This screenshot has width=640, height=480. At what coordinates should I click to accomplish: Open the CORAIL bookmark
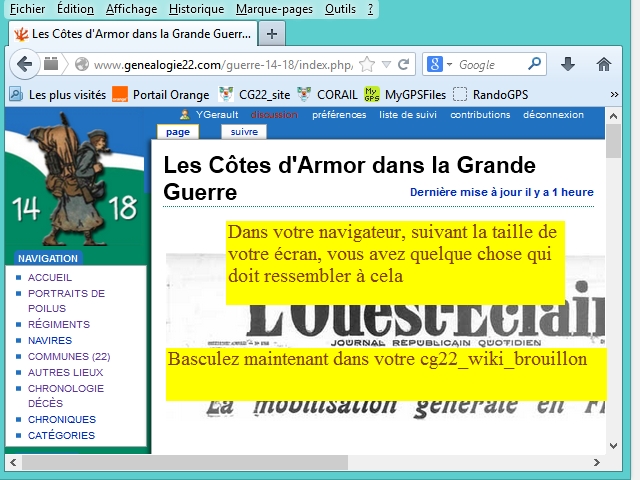tap(327, 95)
